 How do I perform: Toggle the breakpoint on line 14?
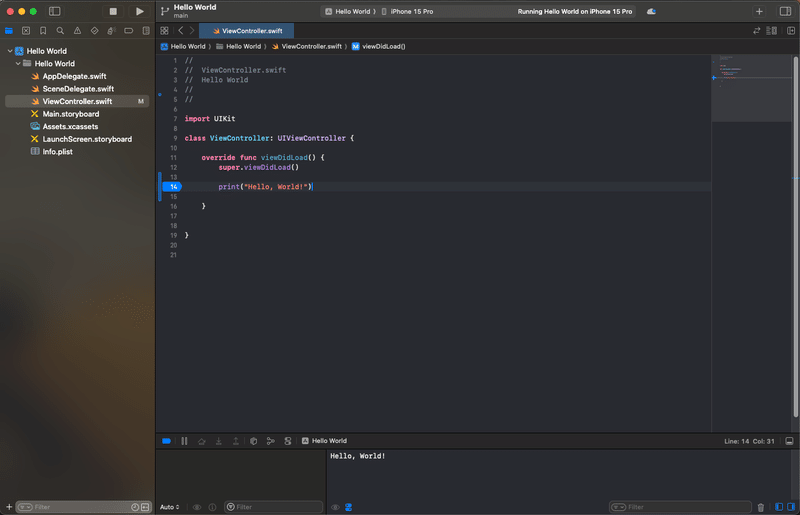click(x=172, y=187)
